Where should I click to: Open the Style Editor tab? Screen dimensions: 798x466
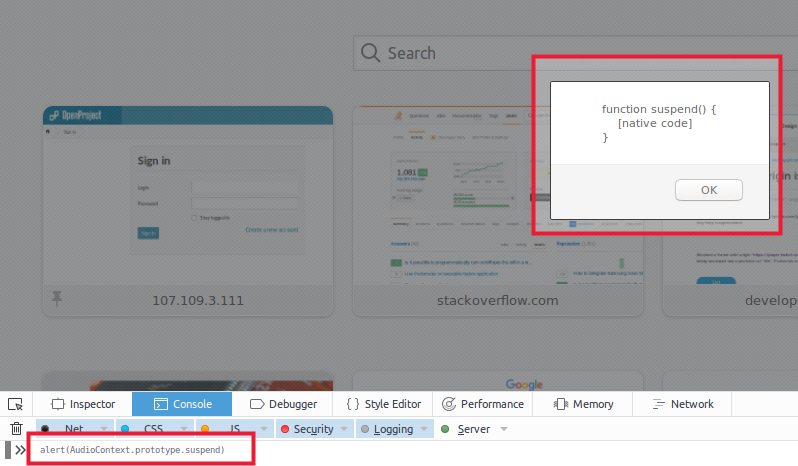coord(383,404)
